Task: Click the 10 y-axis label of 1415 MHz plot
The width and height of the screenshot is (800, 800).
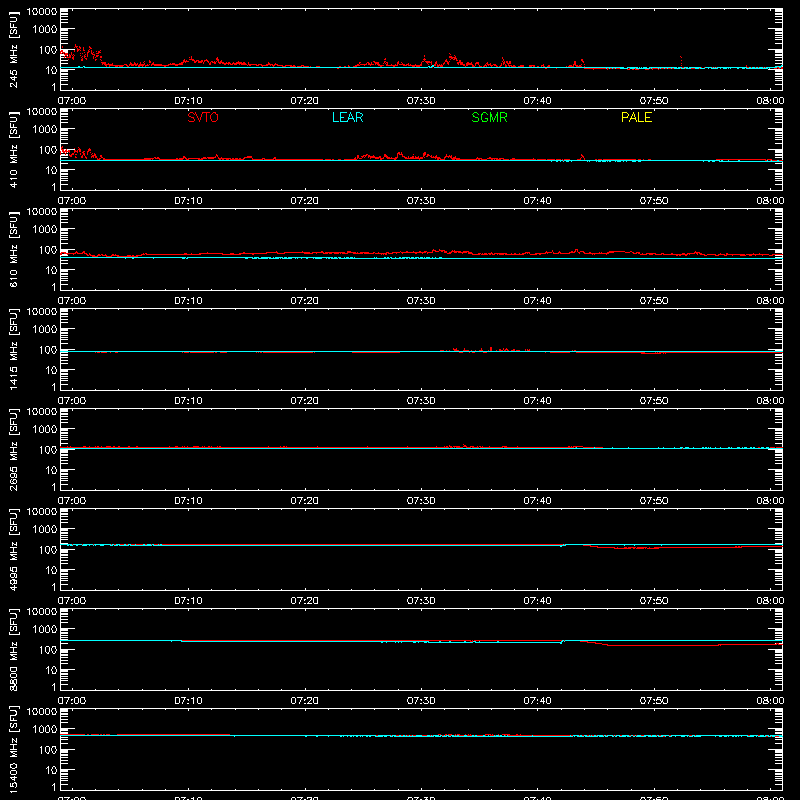Action: (x=52, y=370)
